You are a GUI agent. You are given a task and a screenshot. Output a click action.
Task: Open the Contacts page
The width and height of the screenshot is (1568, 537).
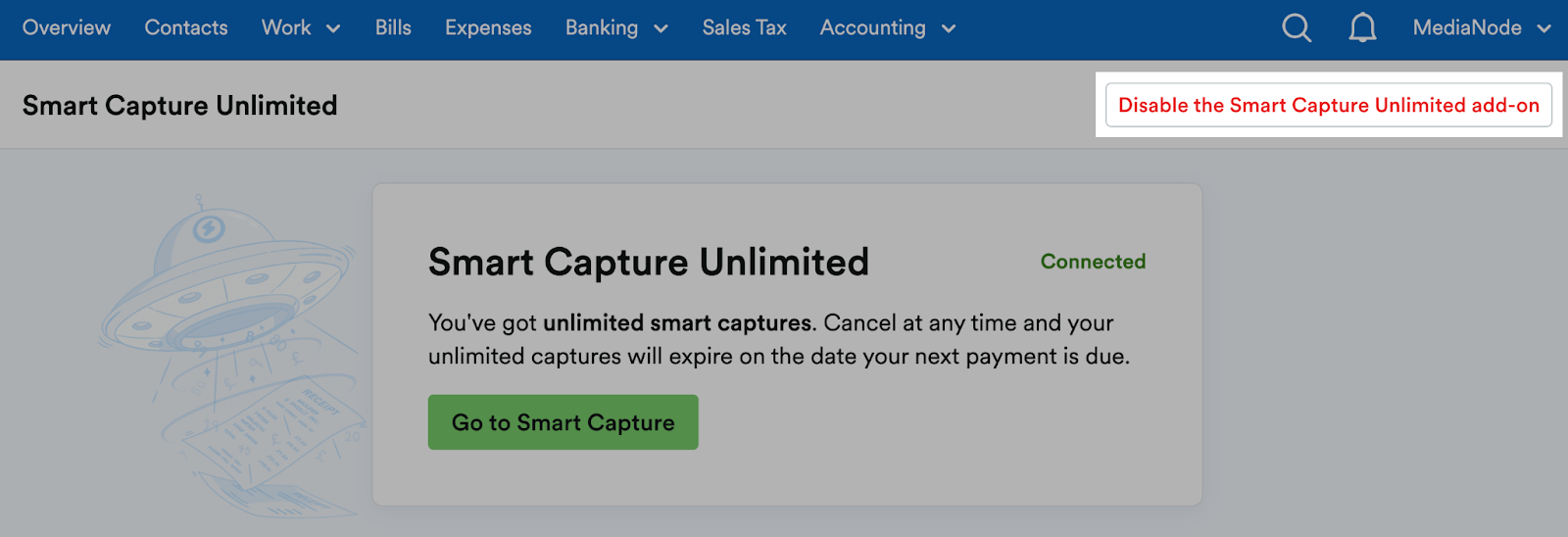pos(186,28)
